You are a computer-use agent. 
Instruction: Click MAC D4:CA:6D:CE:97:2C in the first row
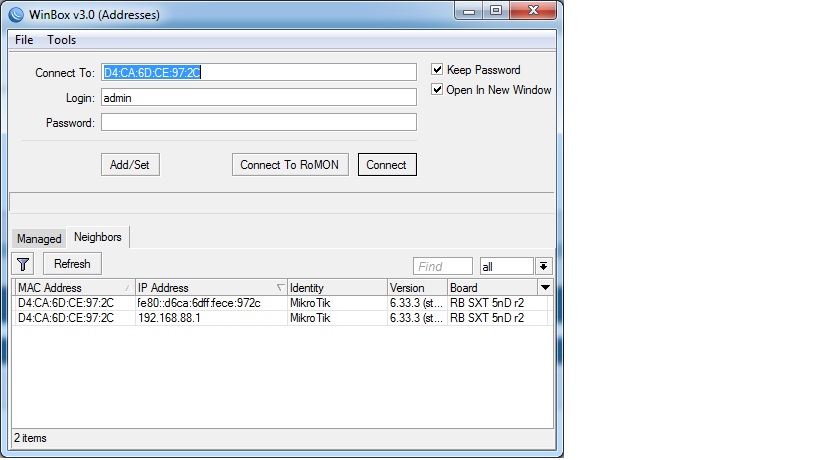66,303
